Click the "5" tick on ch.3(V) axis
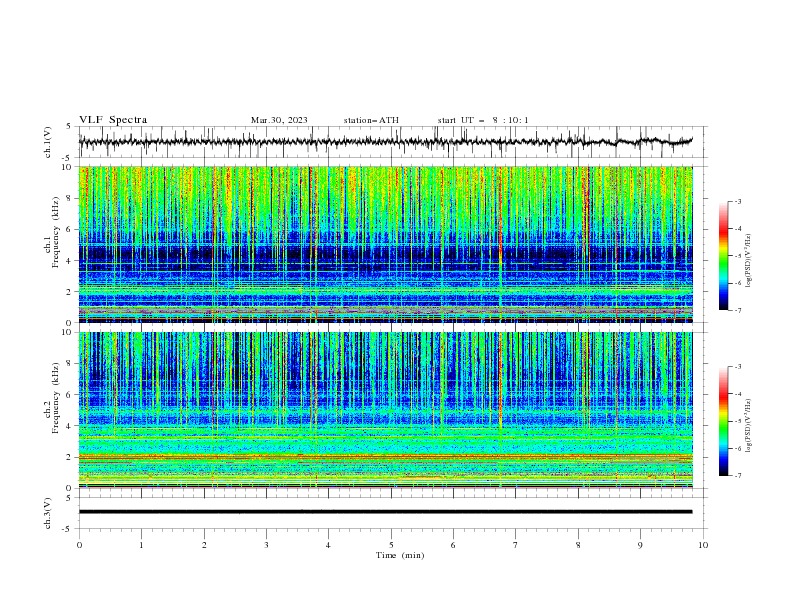Image resolution: width=792 pixels, height=612 pixels. click(68, 498)
